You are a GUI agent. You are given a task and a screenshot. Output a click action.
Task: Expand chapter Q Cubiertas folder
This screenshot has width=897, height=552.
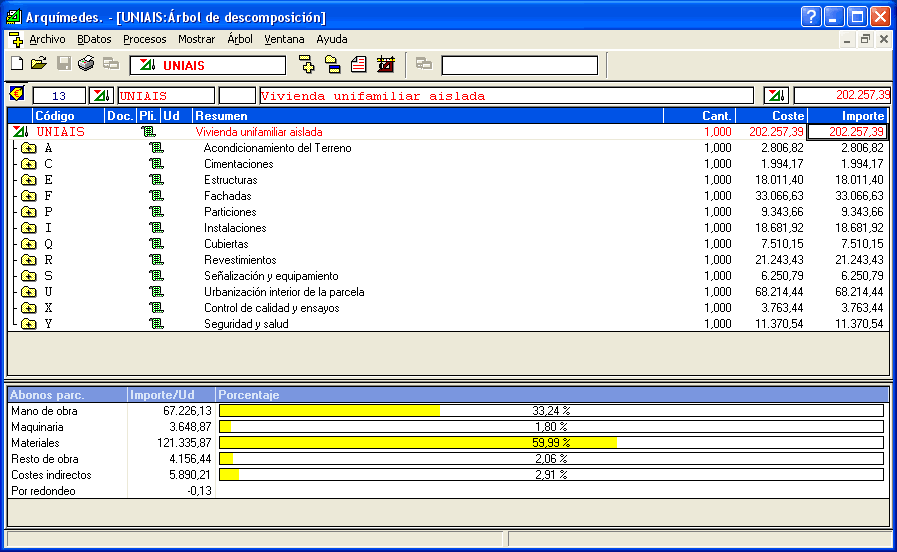29,244
